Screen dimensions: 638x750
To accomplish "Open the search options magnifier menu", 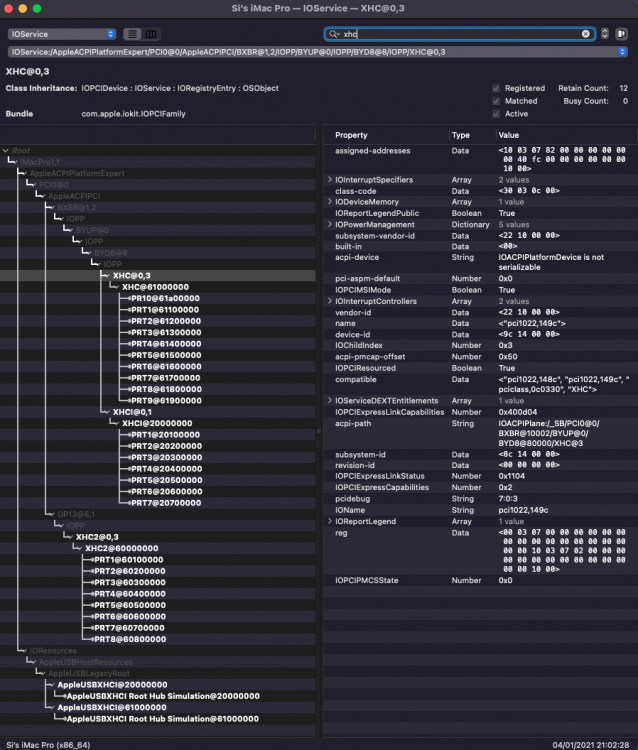I will point(334,34).
